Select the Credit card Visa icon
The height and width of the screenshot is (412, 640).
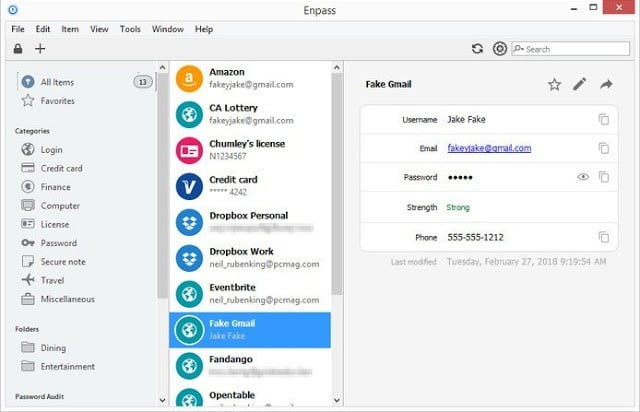coord(189,186)
